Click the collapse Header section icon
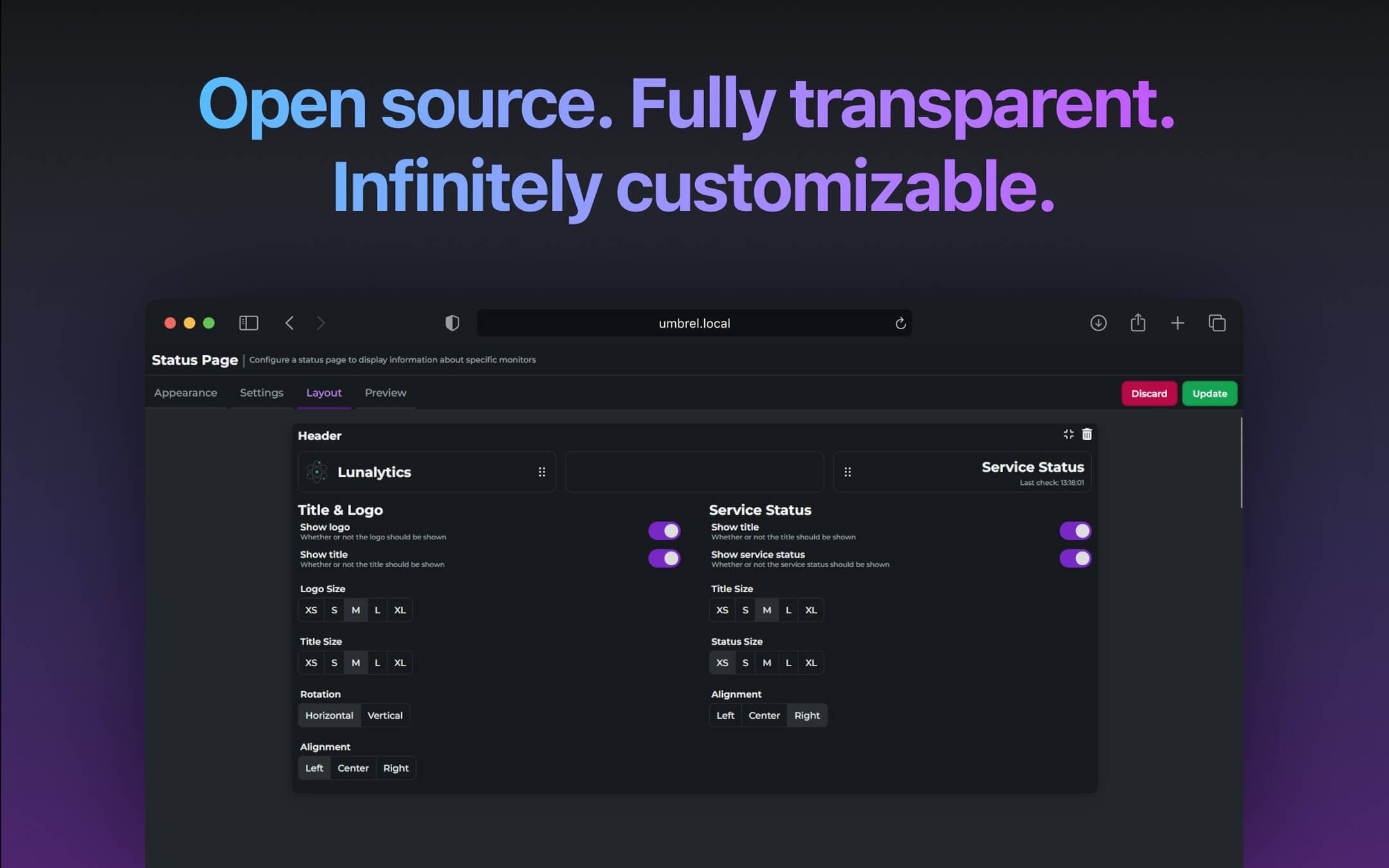This screenshot has height=868, width=1389. (1068, 435)
